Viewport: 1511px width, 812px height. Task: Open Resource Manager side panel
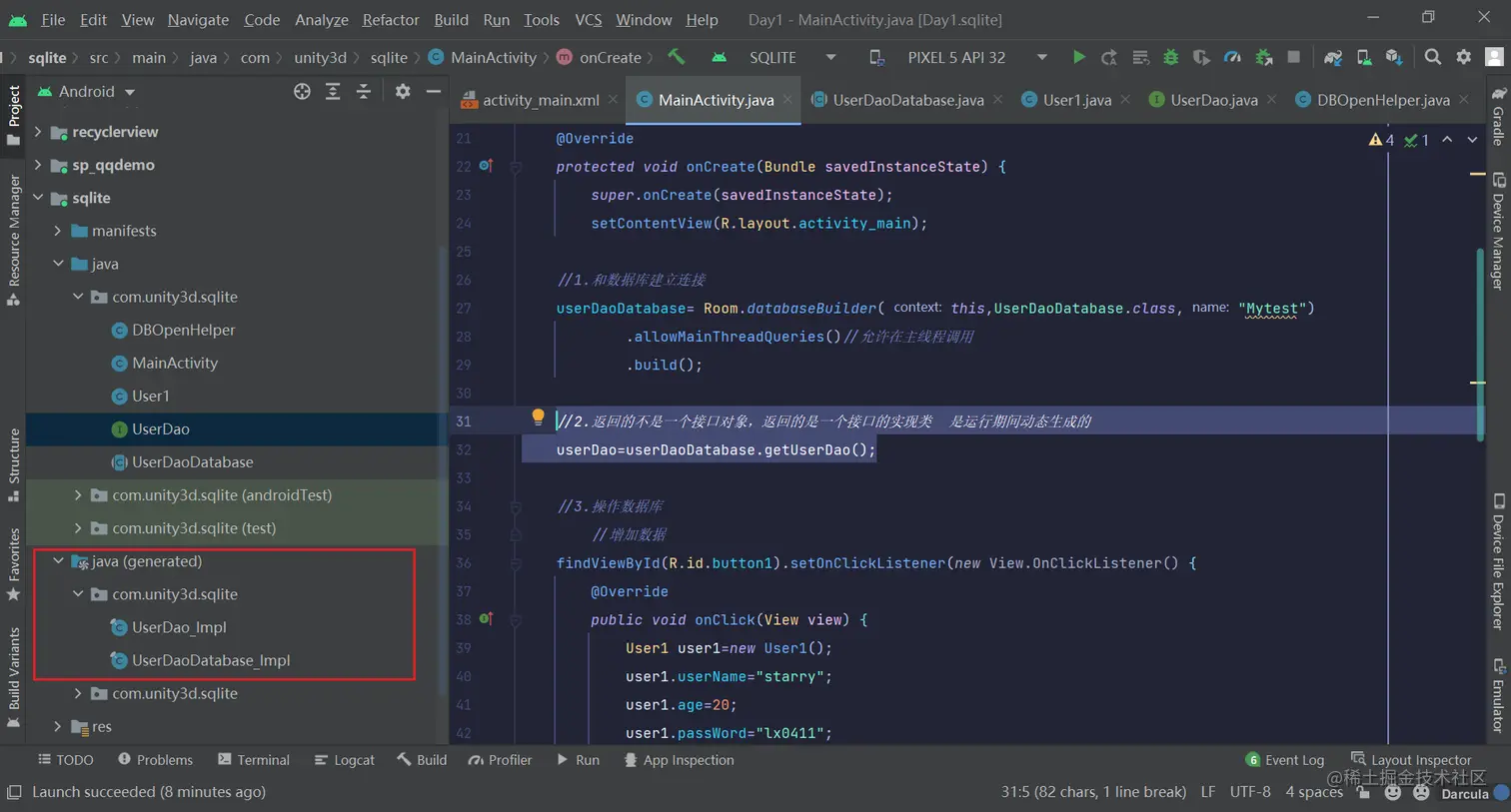tap(14, 240)
